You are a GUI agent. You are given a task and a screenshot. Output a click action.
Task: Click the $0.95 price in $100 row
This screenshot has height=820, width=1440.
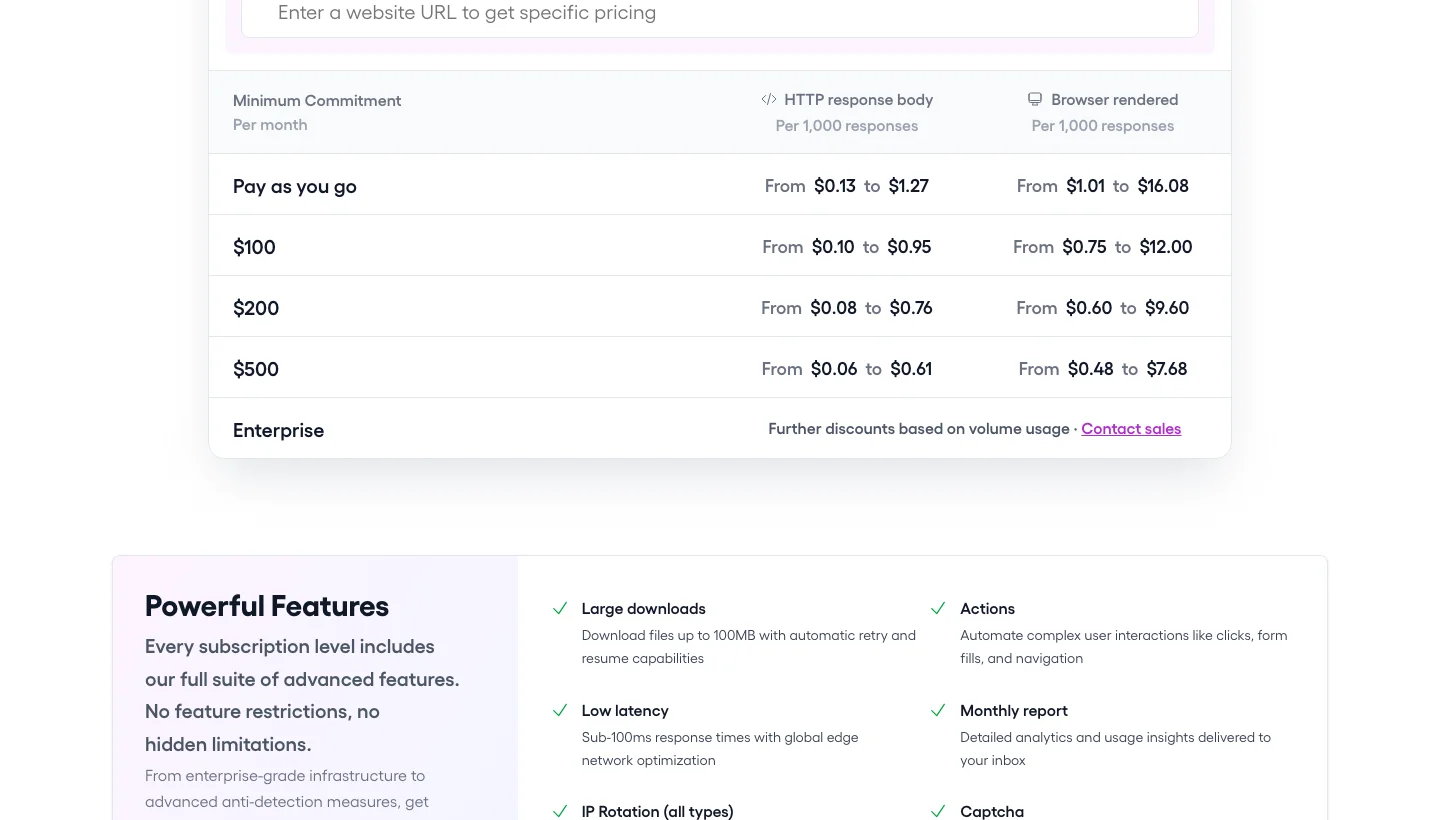[x=910, y=247]
